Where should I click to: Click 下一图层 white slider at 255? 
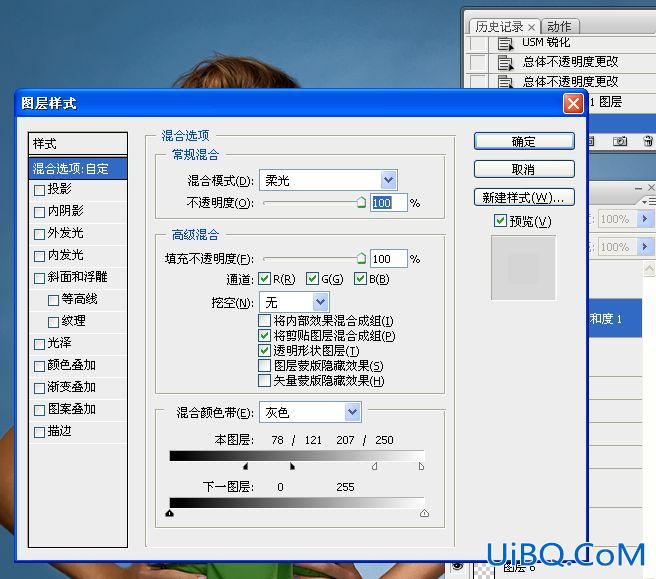pyautogui.click(x=424, y=513)
